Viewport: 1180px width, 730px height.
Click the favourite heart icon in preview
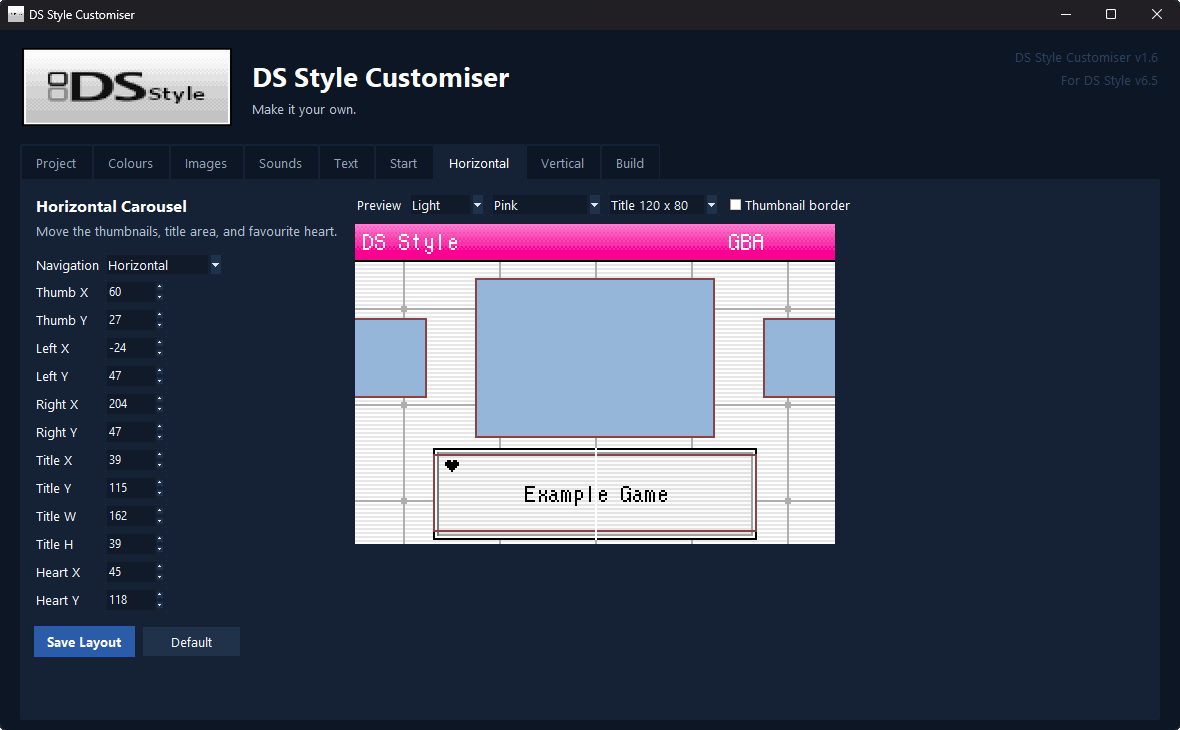pyautogui.click(x=452, y=466)
